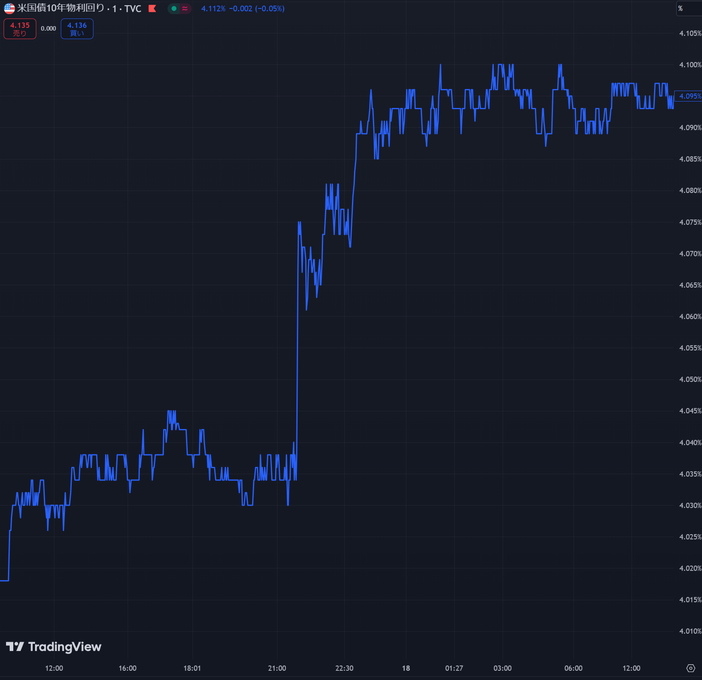Viewport: 702px width, 680px height.
Task: Click the TradingView logo
Action: point(54,647)
